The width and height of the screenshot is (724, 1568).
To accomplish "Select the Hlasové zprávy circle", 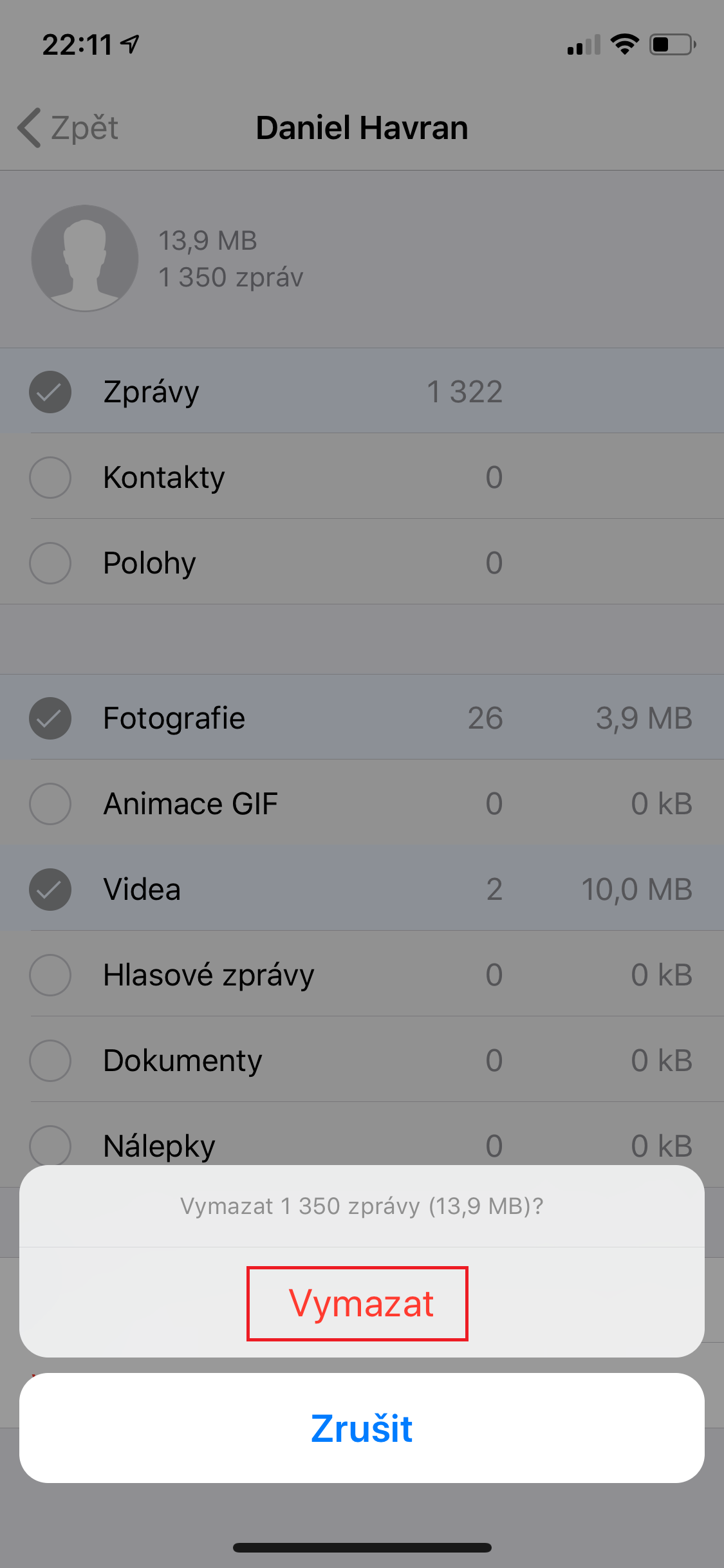I will pos(50,975).
